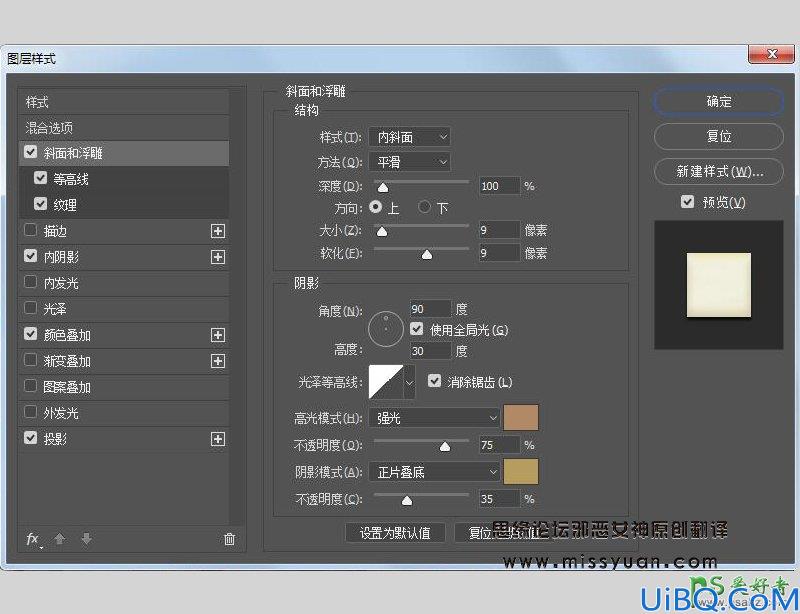Open the 光泽等高线 picker arrow
Screen dimensions: 800x614
409,382
